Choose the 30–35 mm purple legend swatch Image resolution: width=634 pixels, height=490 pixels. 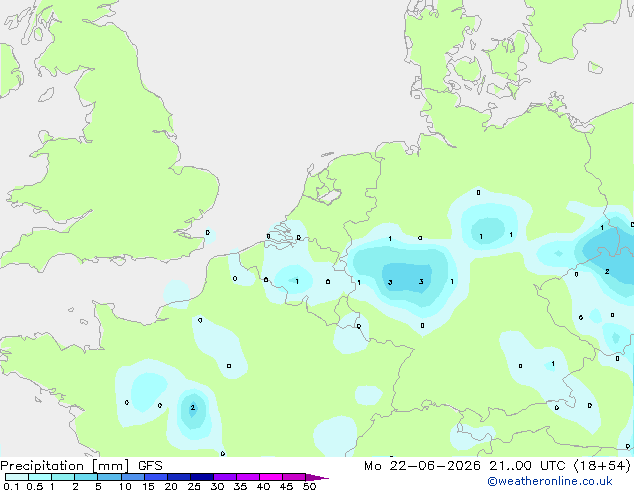coord(225,477)
